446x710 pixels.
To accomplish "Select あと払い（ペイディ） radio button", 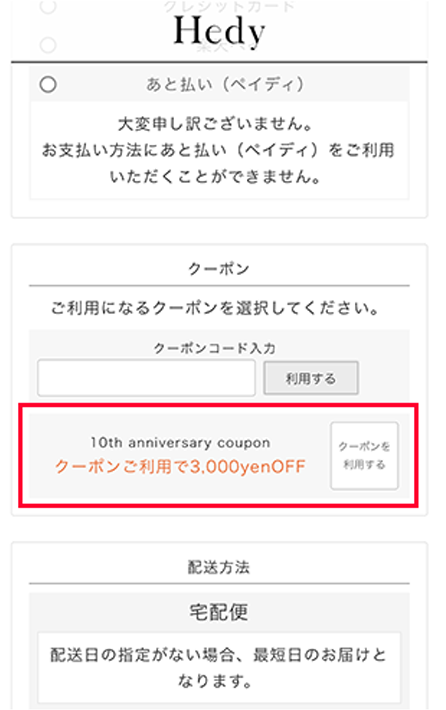I will [48, 84].
